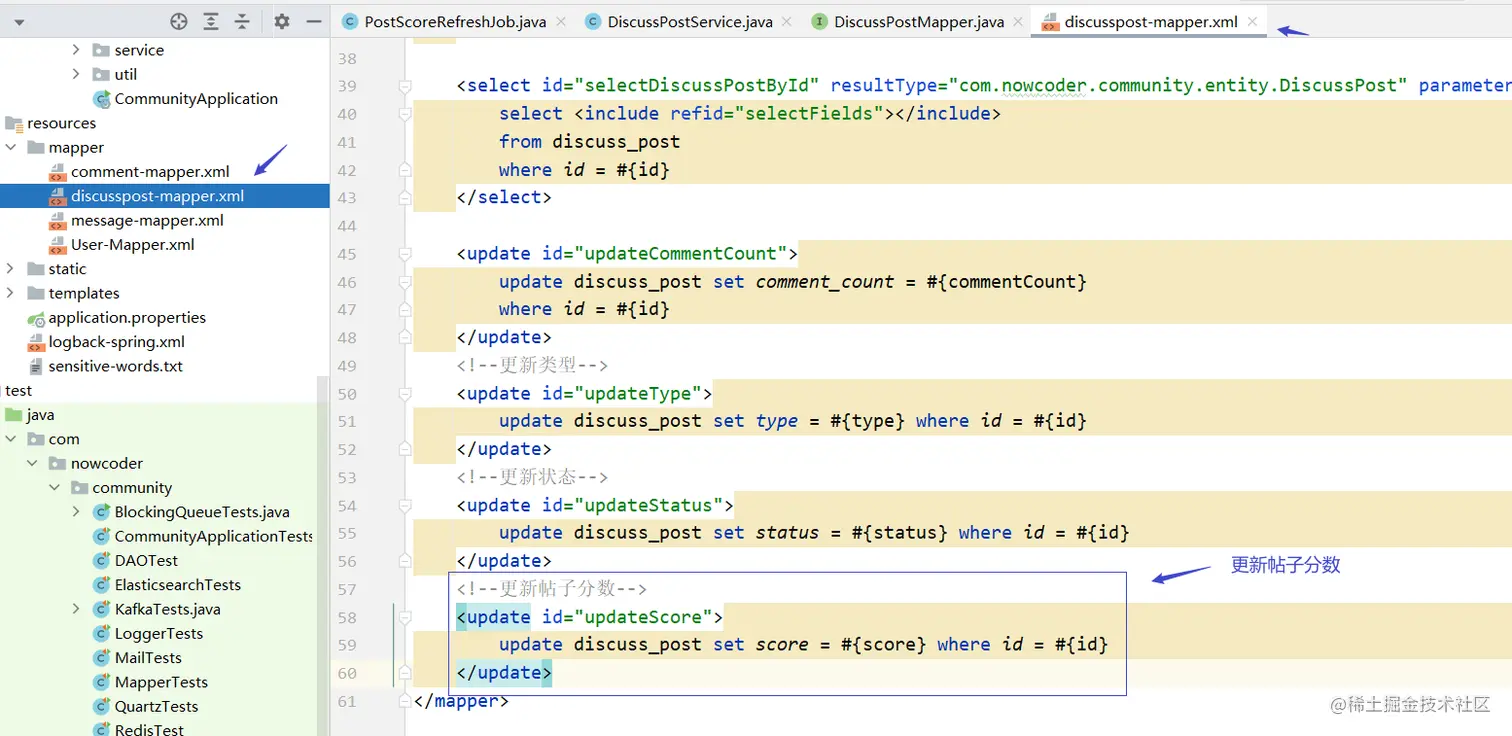Click the comment-mapper.xml file icon
This screenshot has width=1512, height=736.
tap(57, 172)
